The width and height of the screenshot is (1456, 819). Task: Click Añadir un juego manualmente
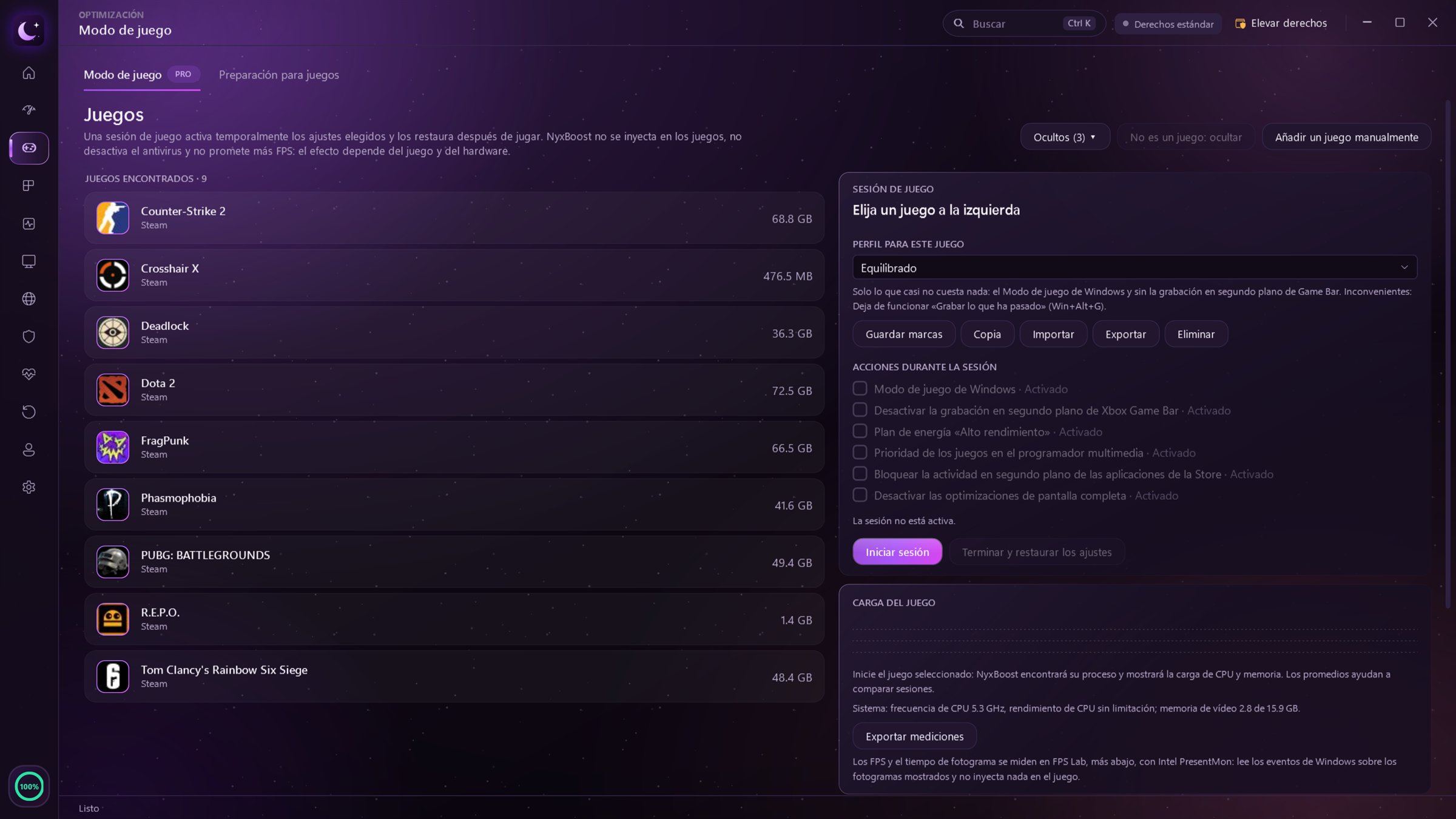click(x=1347, y=137)
